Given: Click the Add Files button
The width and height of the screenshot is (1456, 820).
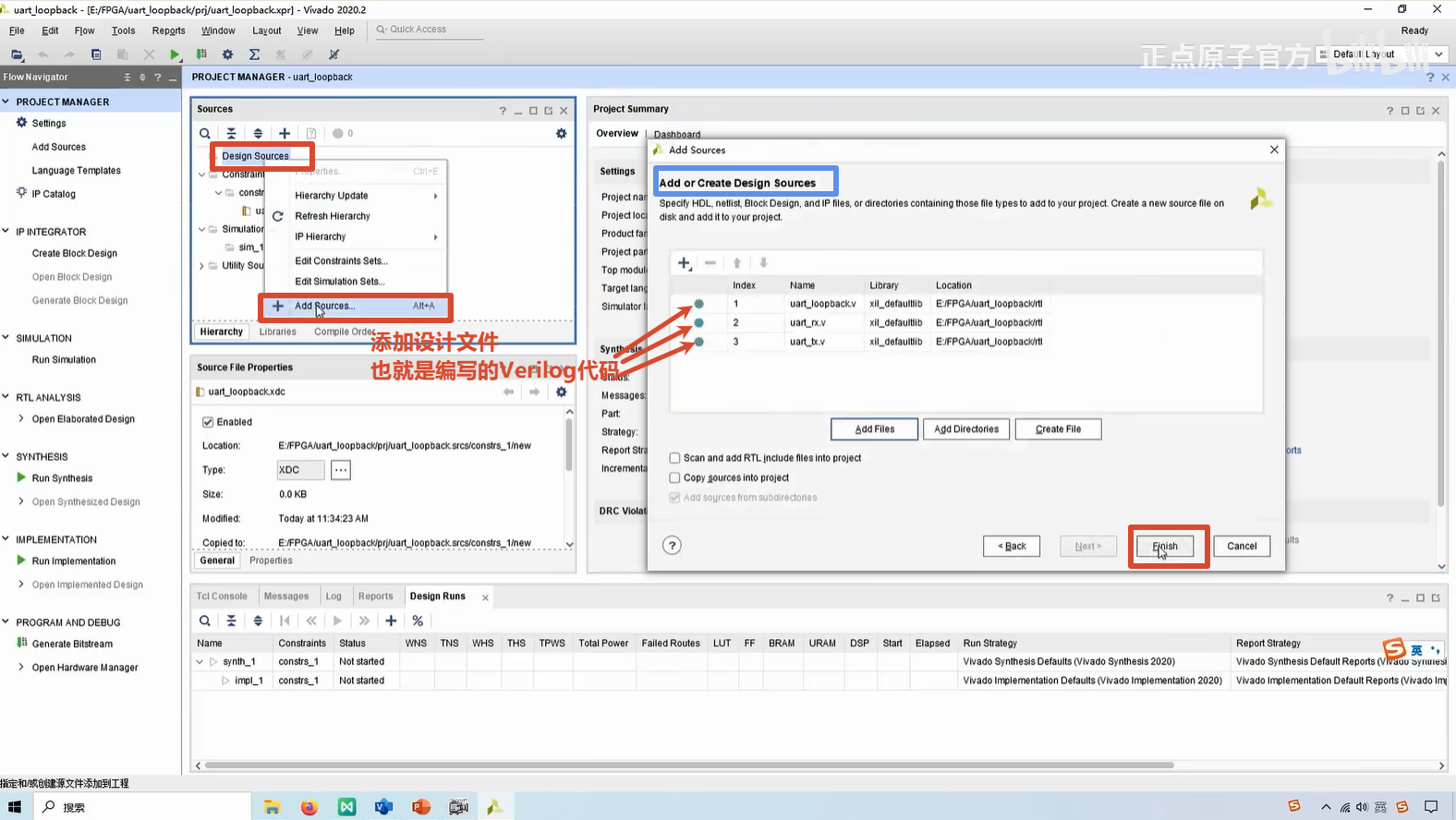Looking at the screenshot, I should (x=874, y=429).
